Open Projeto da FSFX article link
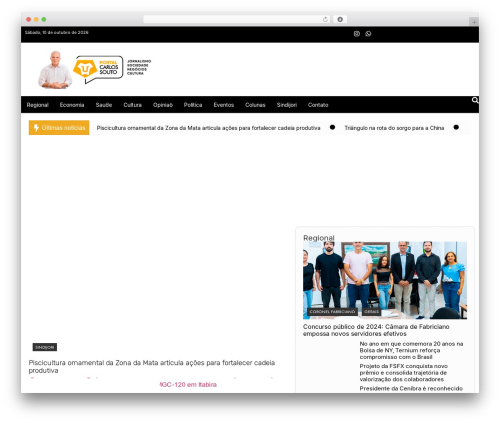Image resolution: width=500 pixels, height=423 pixels. (x=404, y=373)
